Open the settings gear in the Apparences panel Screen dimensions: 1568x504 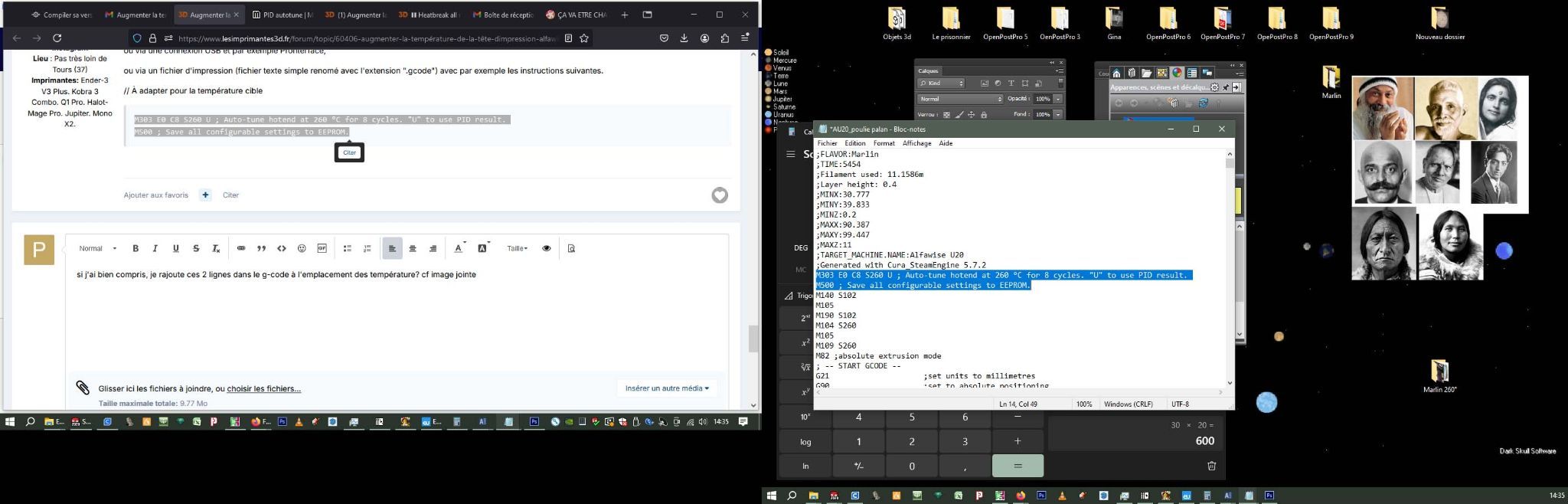1214,87
